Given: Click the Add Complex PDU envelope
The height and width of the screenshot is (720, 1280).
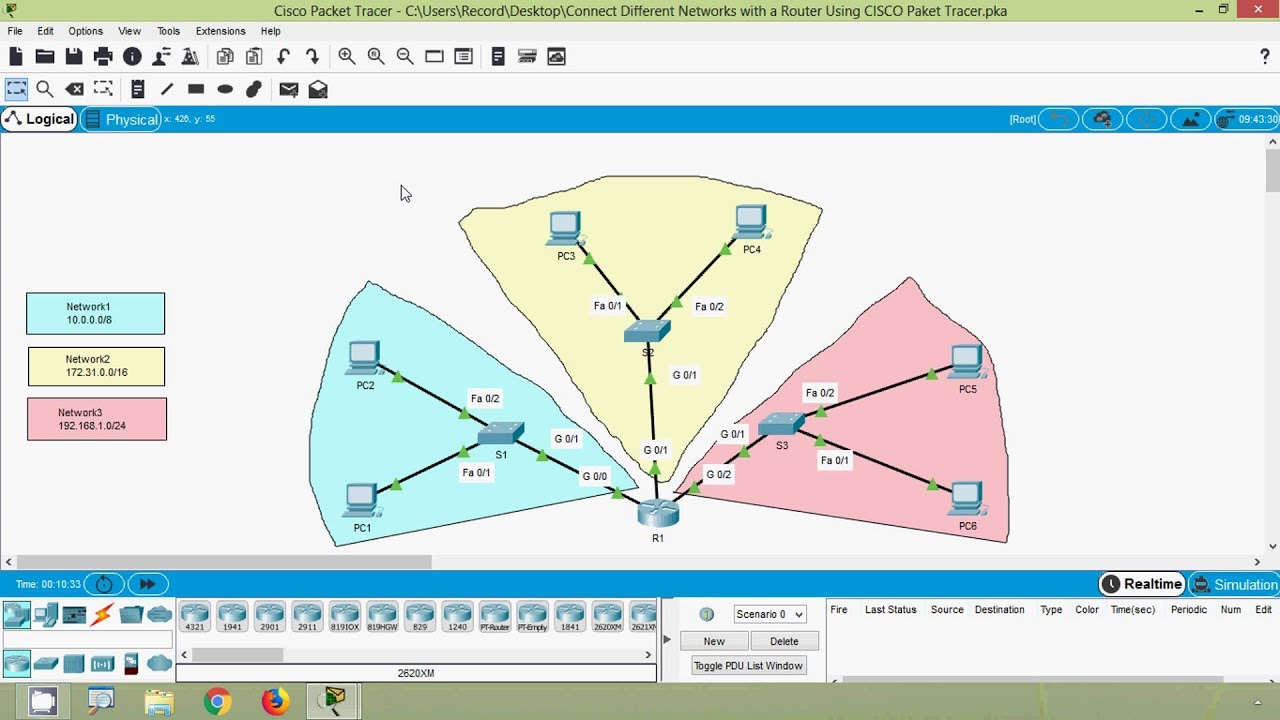Looking at the screenshot, I should click(318, 89).
